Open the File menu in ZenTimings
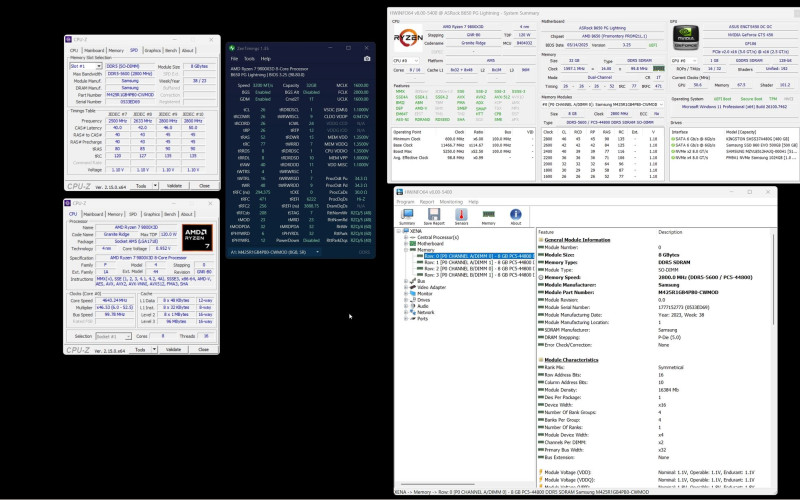 (x=234, y=59)
